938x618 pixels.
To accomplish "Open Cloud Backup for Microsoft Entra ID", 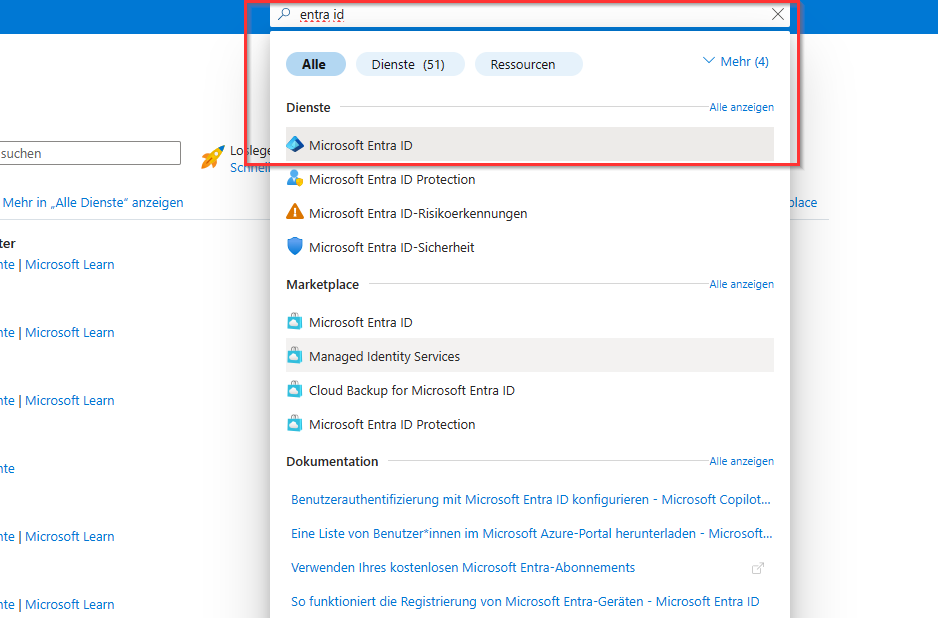I will point(529,390).
